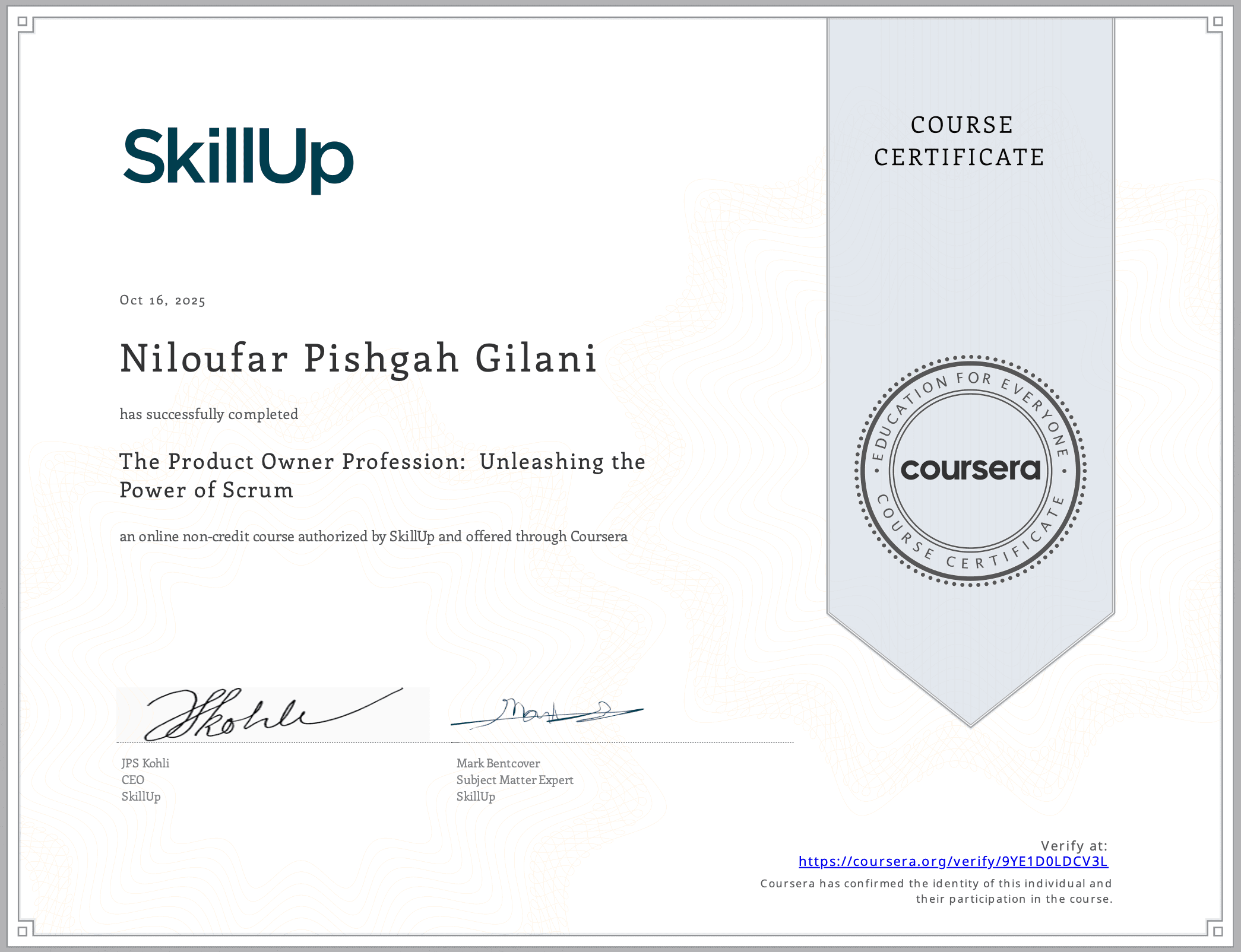
Task: Open the coursera.org verify certificate link
Action: (x=953, y=861)
